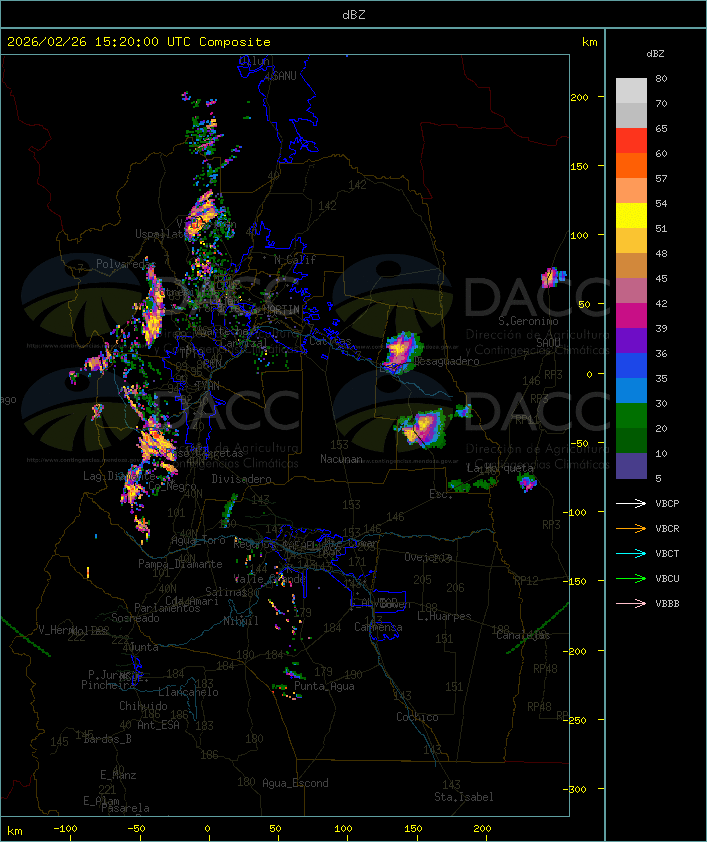Click the green VBCU arrow icon

coord(631,578)
